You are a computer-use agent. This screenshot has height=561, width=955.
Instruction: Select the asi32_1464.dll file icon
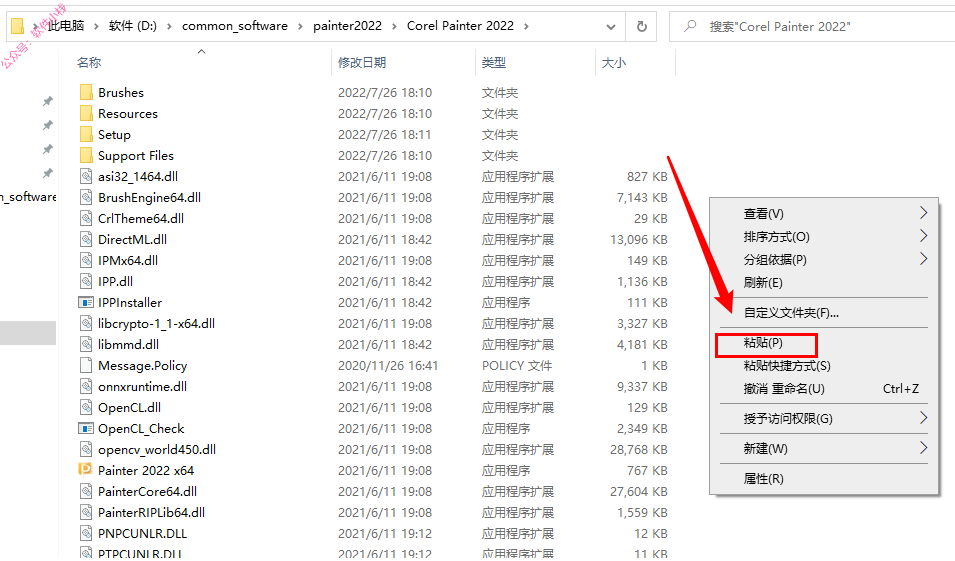click(x=86, y=177)
